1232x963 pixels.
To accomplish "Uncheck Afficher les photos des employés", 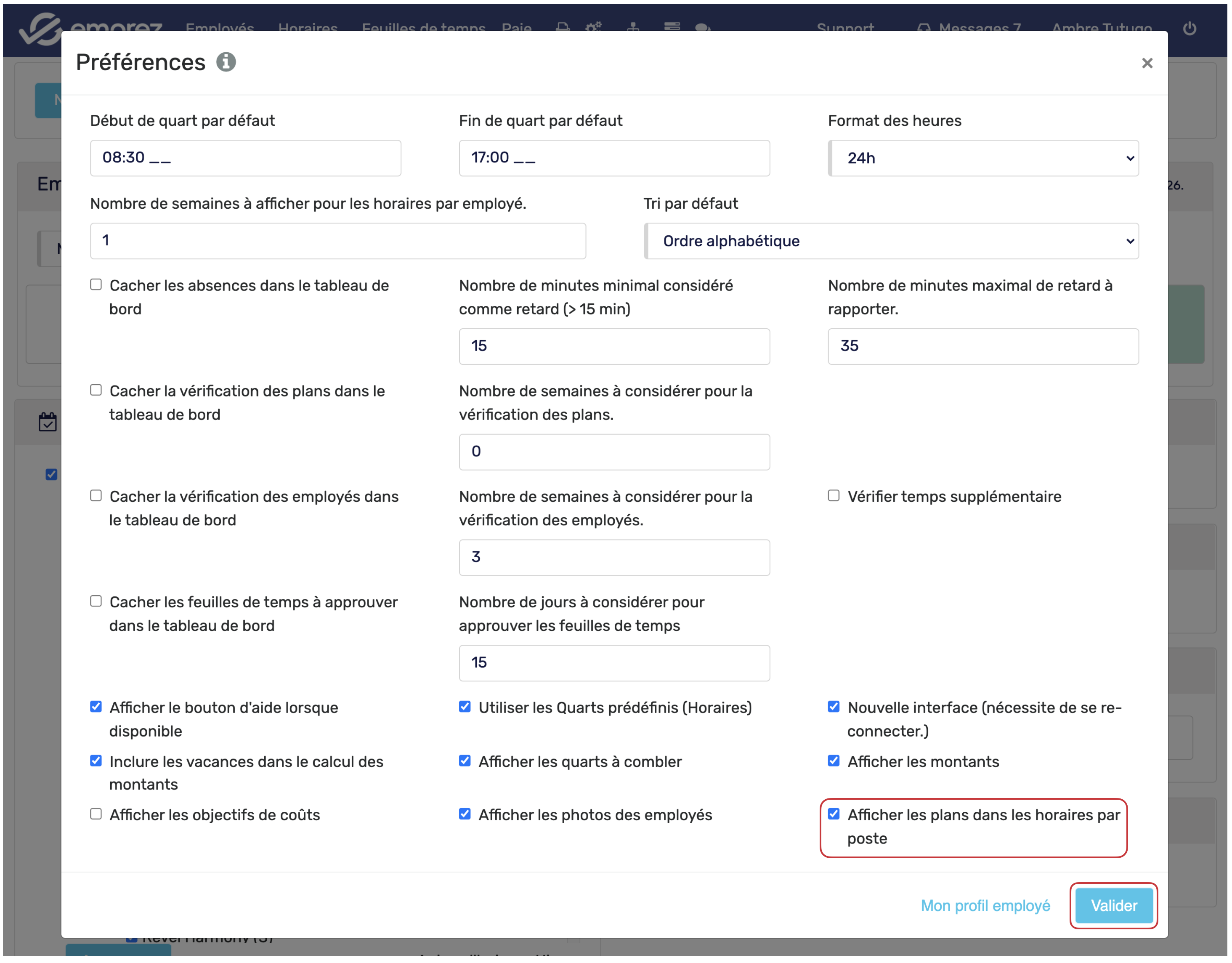I will 464,814.
